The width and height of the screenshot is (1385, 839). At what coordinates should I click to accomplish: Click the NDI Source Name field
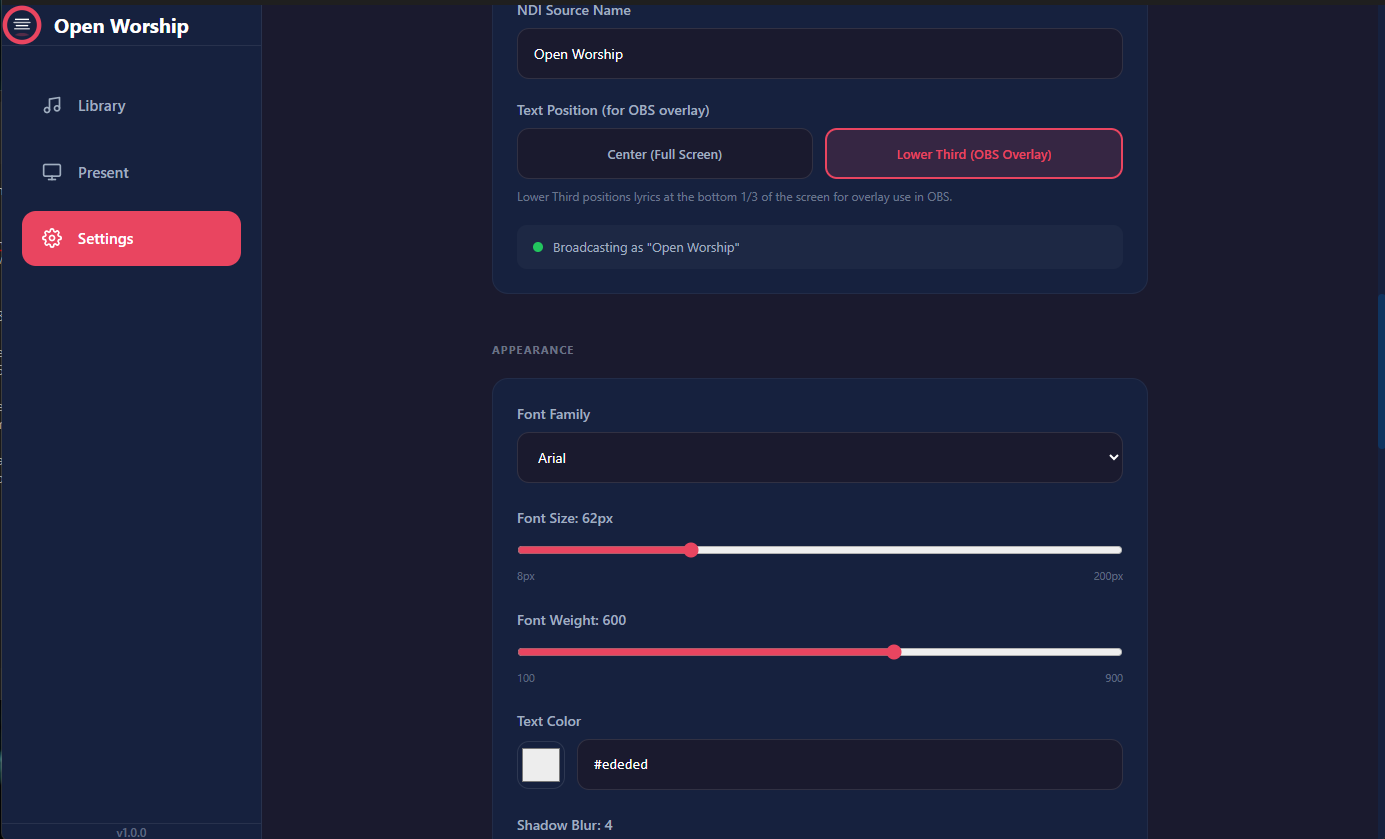(819, 54)
